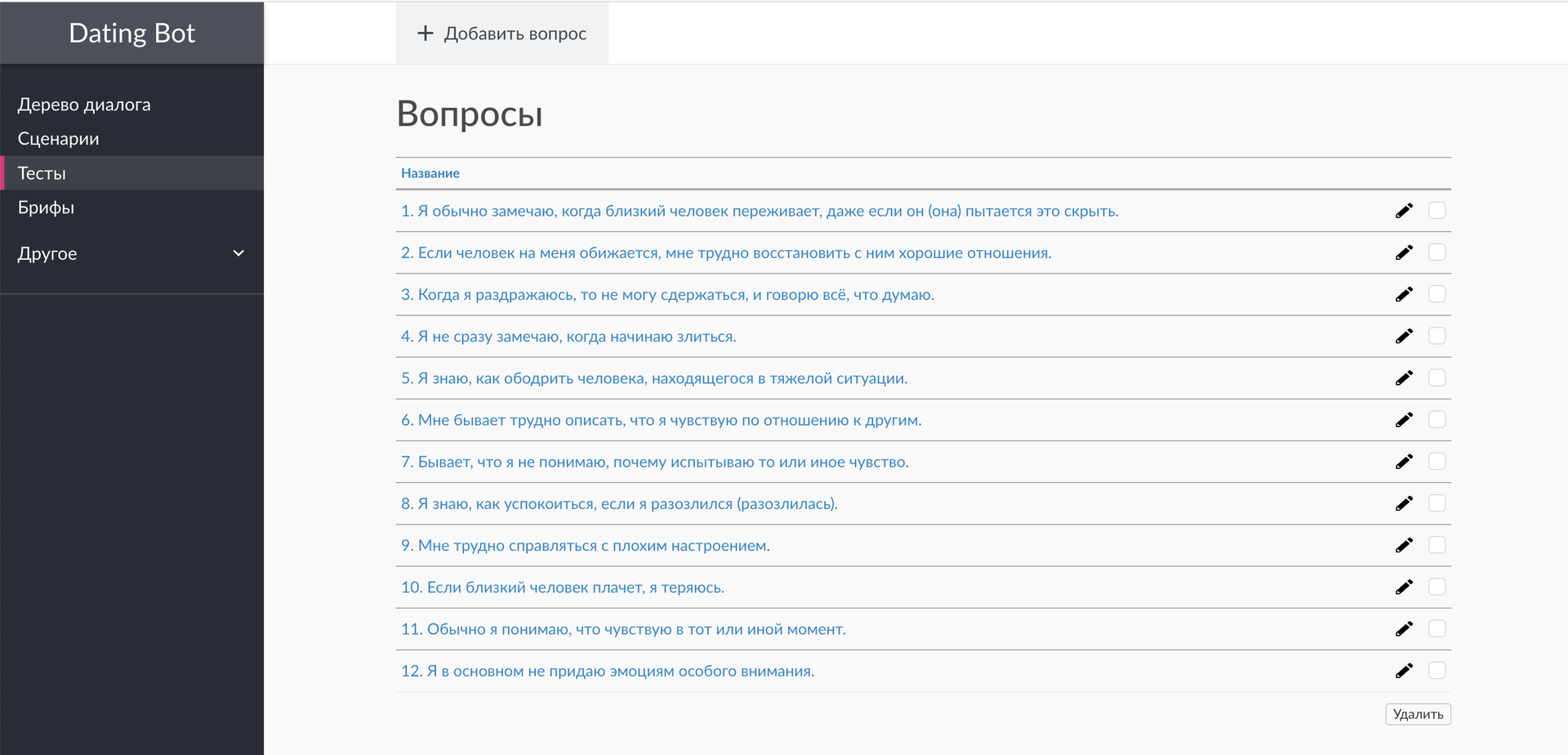
Task: Open question 11 Обычно я понимаю
Action: point(623,628)
